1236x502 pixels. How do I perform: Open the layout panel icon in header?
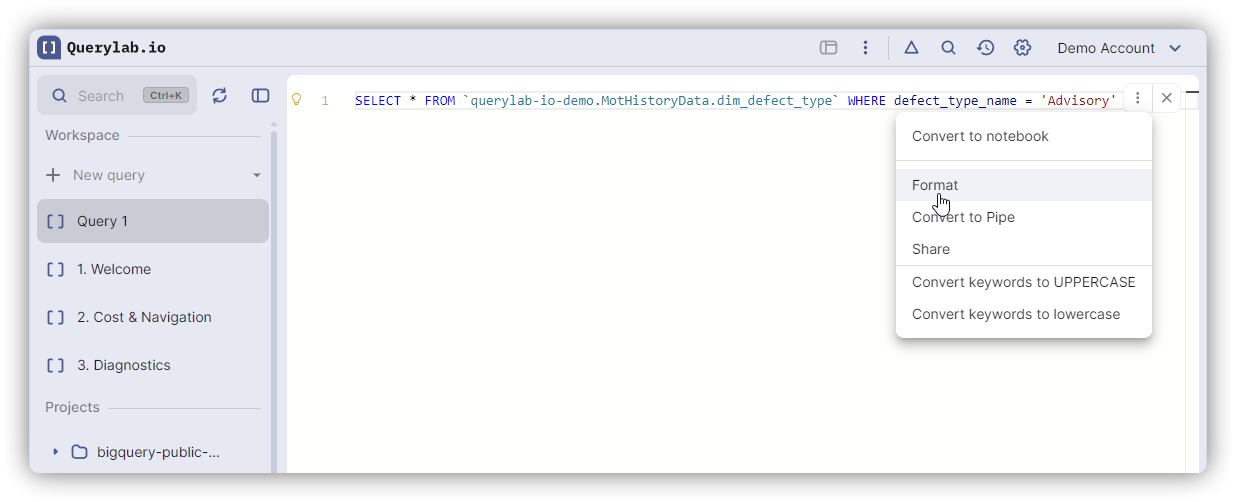pyautogui.click(x=828, y=48)
